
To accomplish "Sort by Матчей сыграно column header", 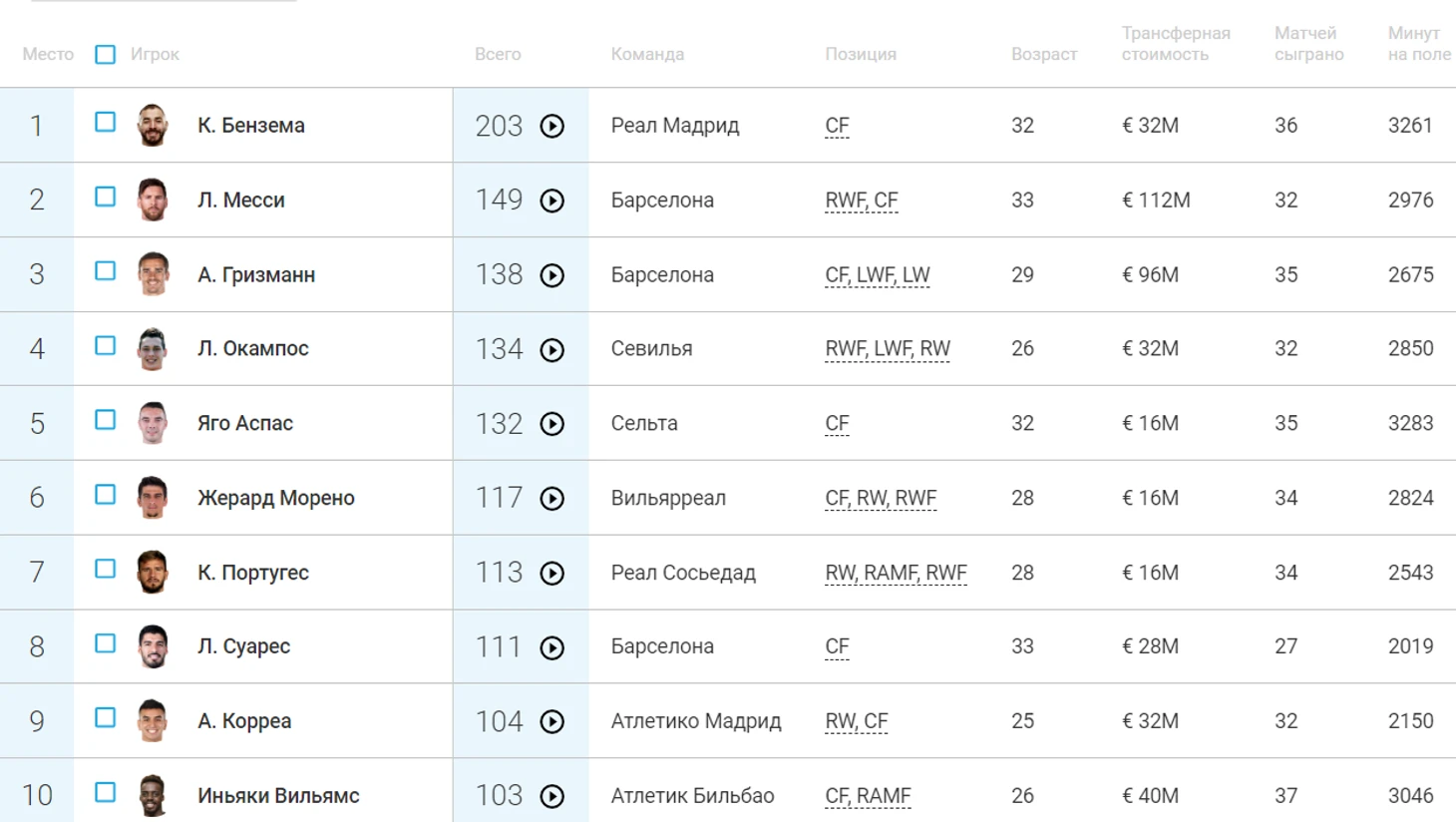I will click(1308, 44).
